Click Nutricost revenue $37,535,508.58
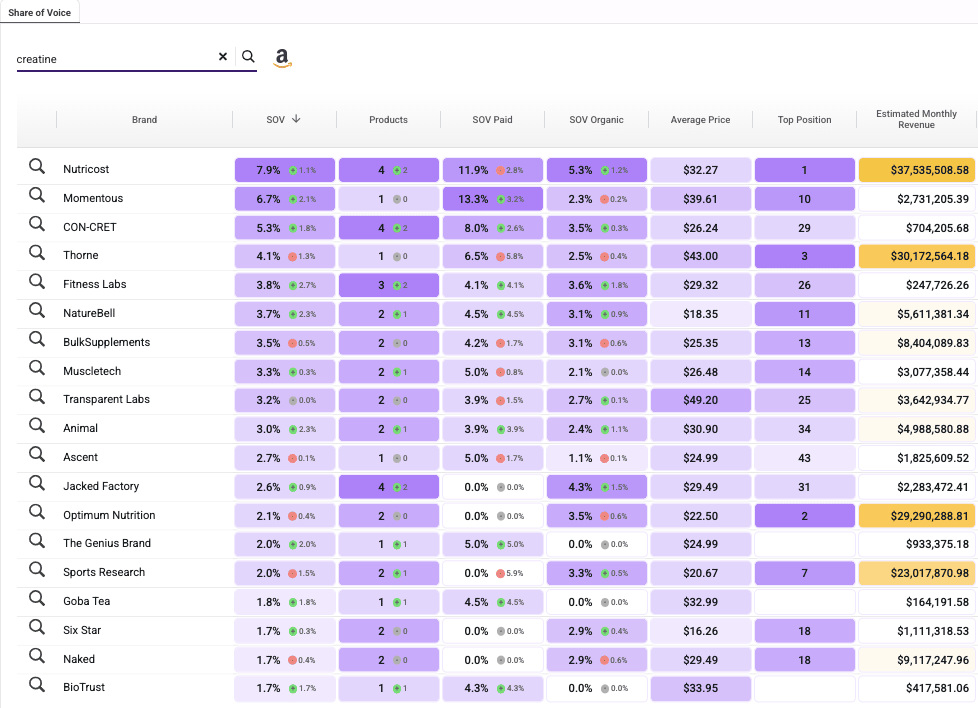 coord(917,170)
